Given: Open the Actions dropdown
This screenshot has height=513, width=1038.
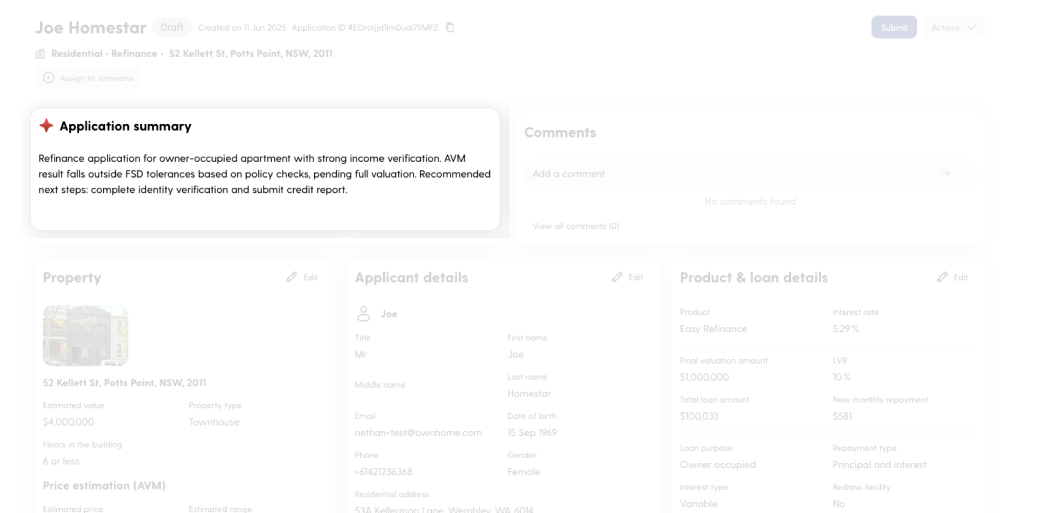Looking at the screenshot, I should [953, 28].
